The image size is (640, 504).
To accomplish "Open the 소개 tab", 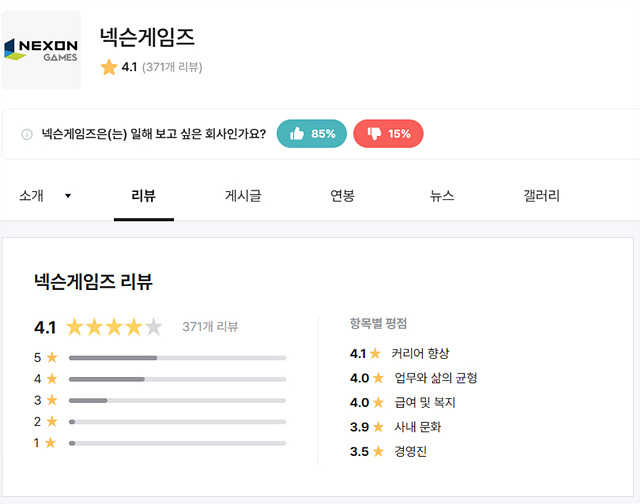I will (x=31, y=196).
